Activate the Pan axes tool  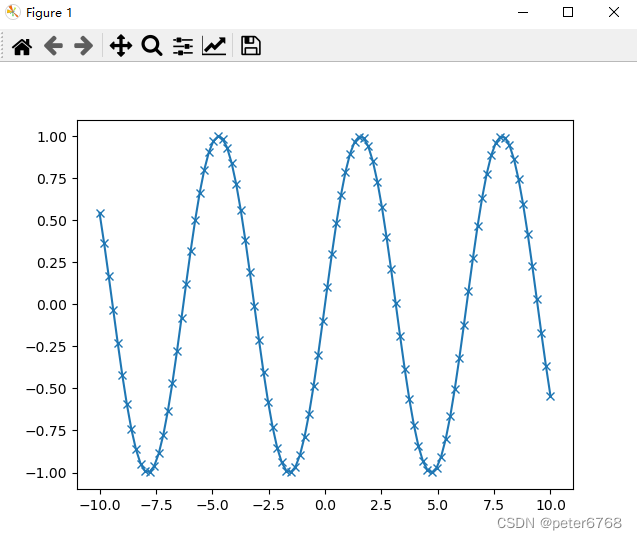pos(121,46)
